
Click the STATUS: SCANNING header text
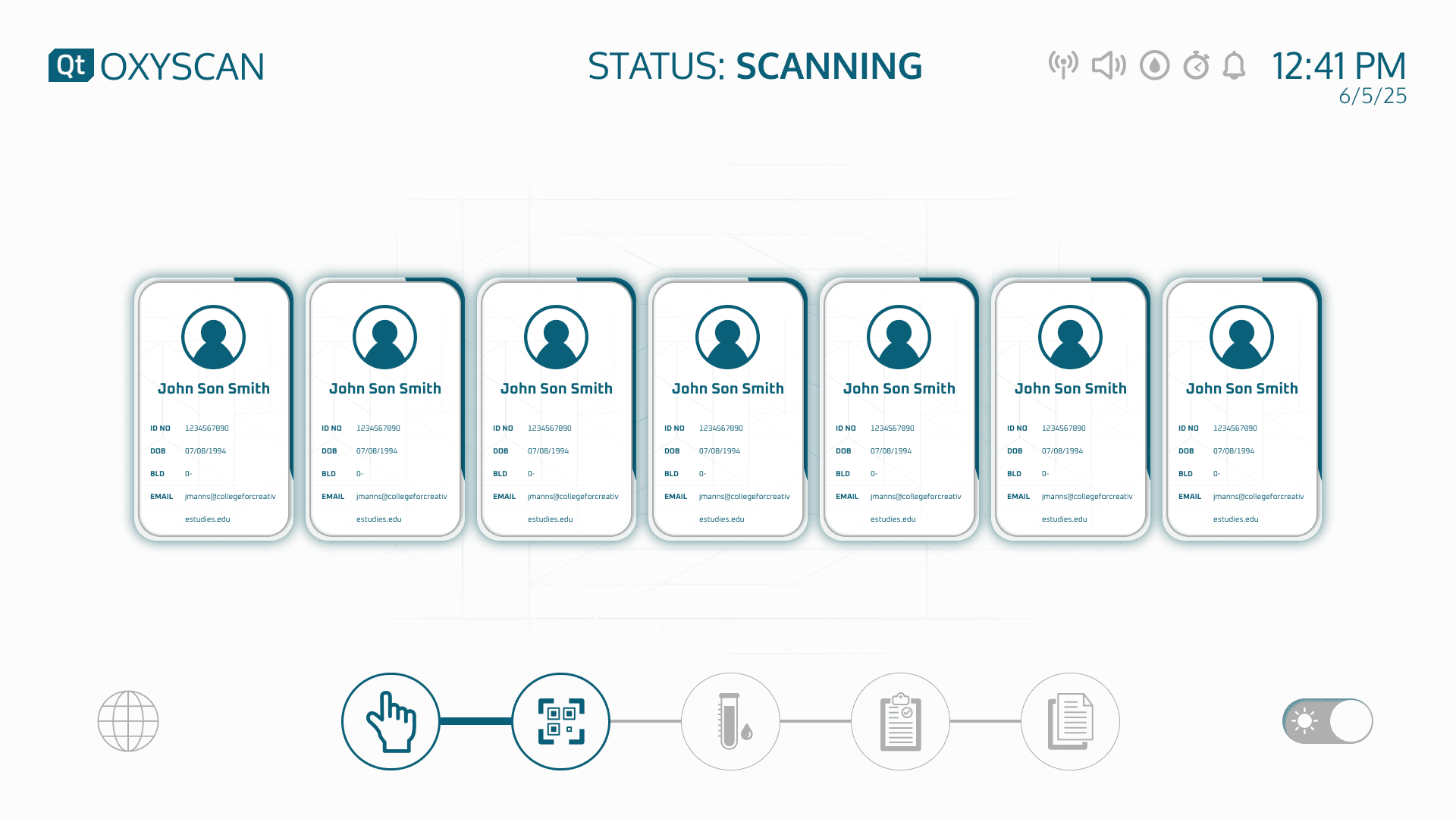click(x=755, y=66)
